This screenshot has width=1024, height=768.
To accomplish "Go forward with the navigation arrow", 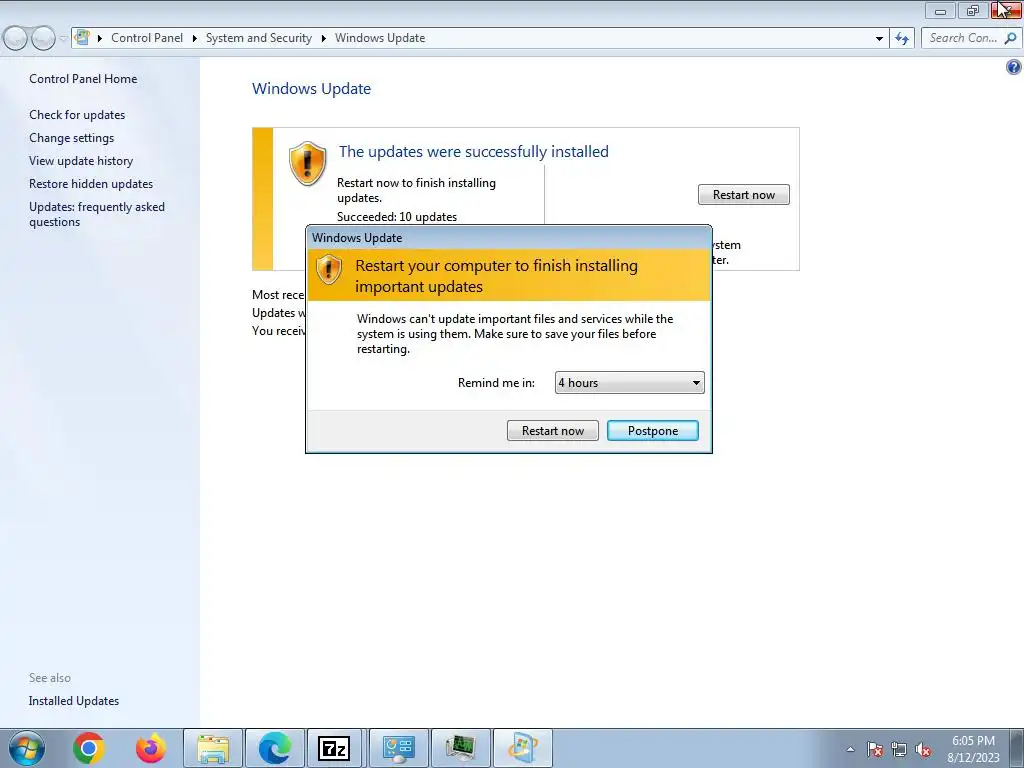I will click(x=43, y=38).
